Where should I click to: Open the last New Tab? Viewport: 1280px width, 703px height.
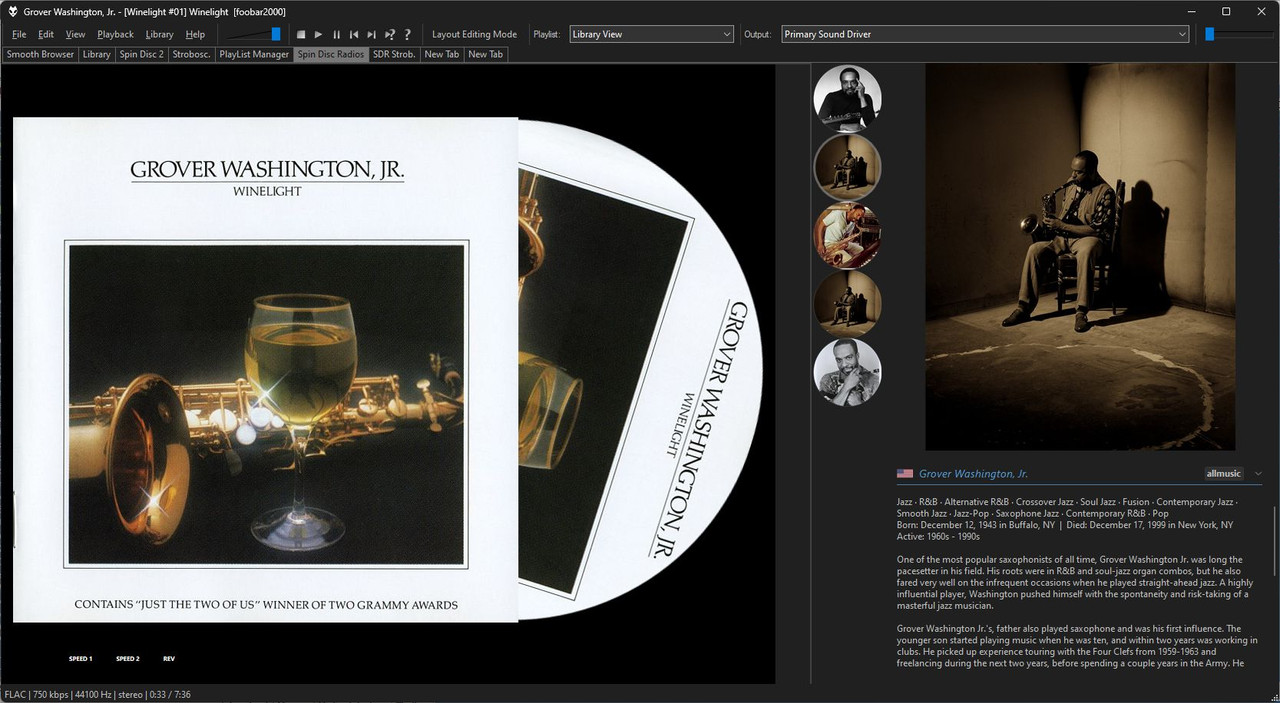click(x=486, y=54)
